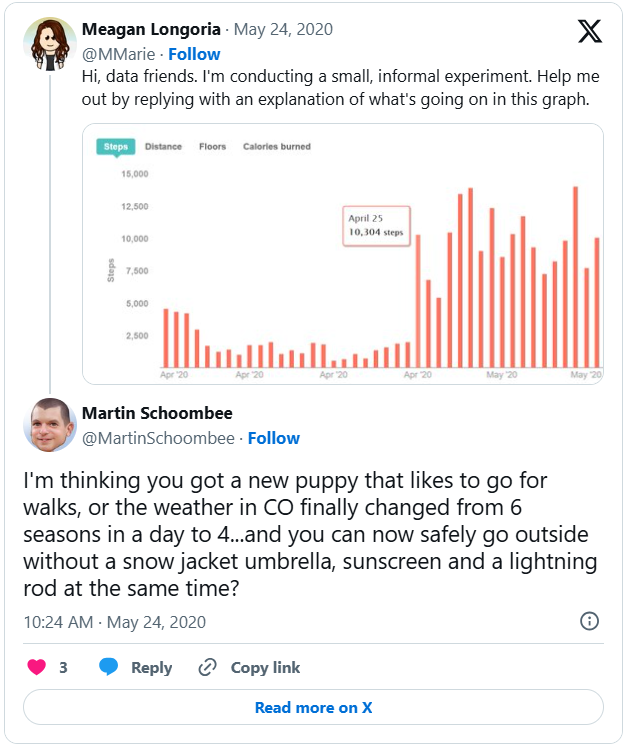The width and height of the screenshot is (627, 749).
Task: Click the Martin Schoombee name
Action: click(157, 413)
